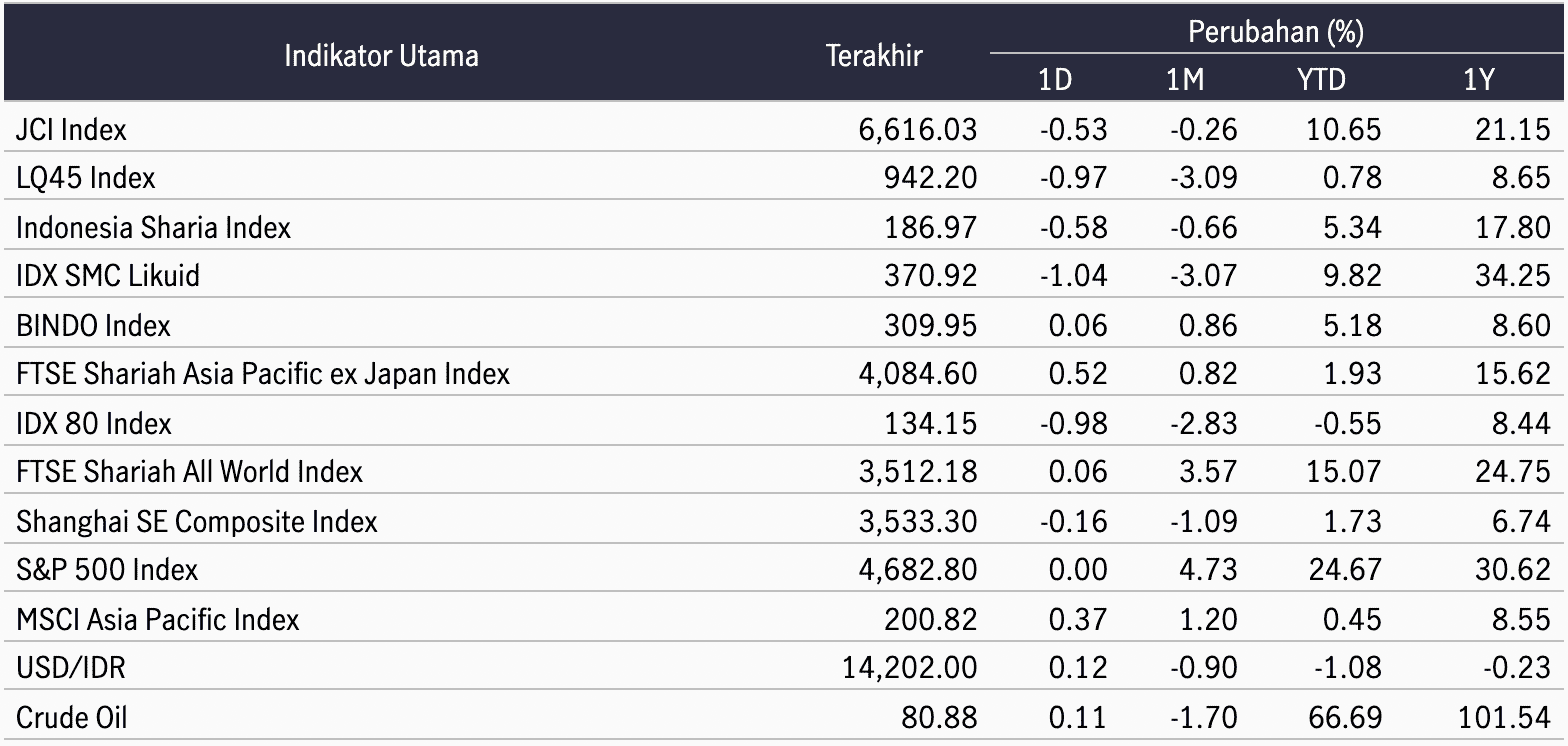
Task: Click FTSE Shariah Asia Pacific ex Japan Index
Action: 263,374
